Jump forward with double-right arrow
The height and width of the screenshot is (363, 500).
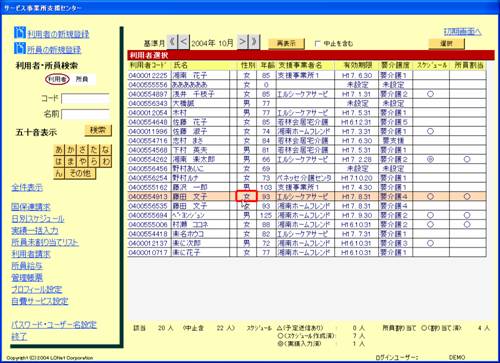tap(255, 42)
